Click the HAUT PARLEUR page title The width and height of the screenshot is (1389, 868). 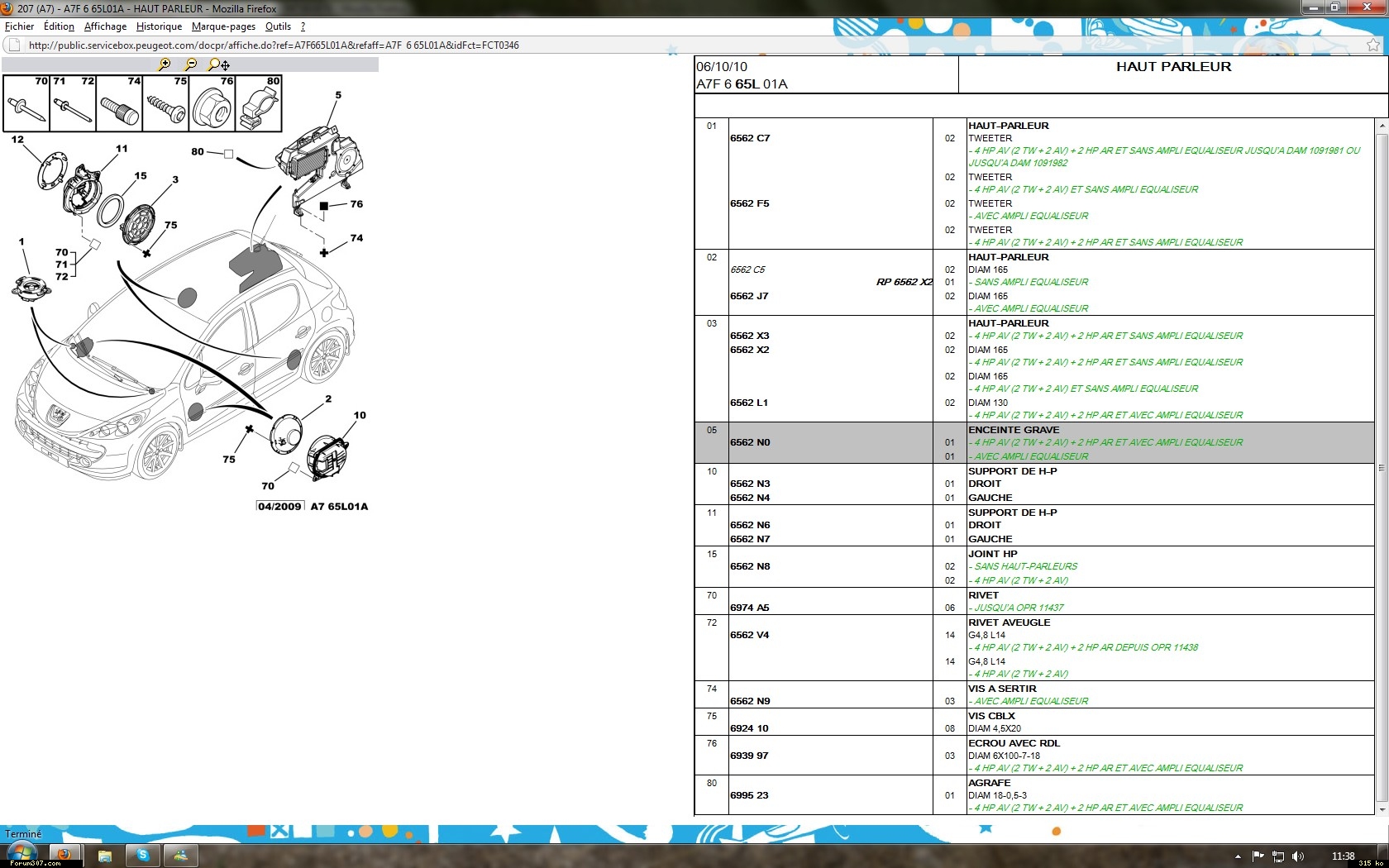tap(1173, 67)
